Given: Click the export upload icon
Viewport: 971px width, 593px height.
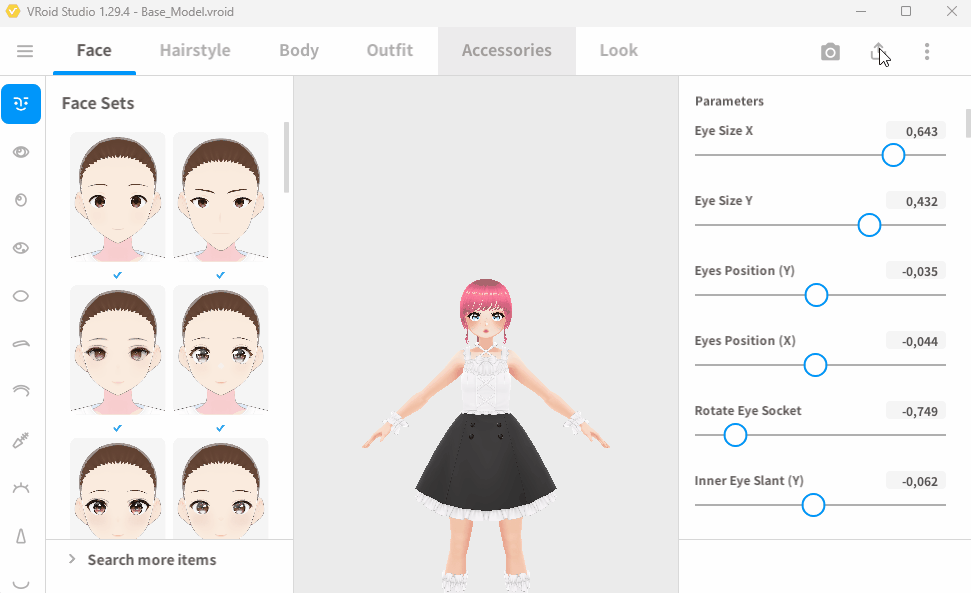Looking at the screenshot, I should (878, 52).
